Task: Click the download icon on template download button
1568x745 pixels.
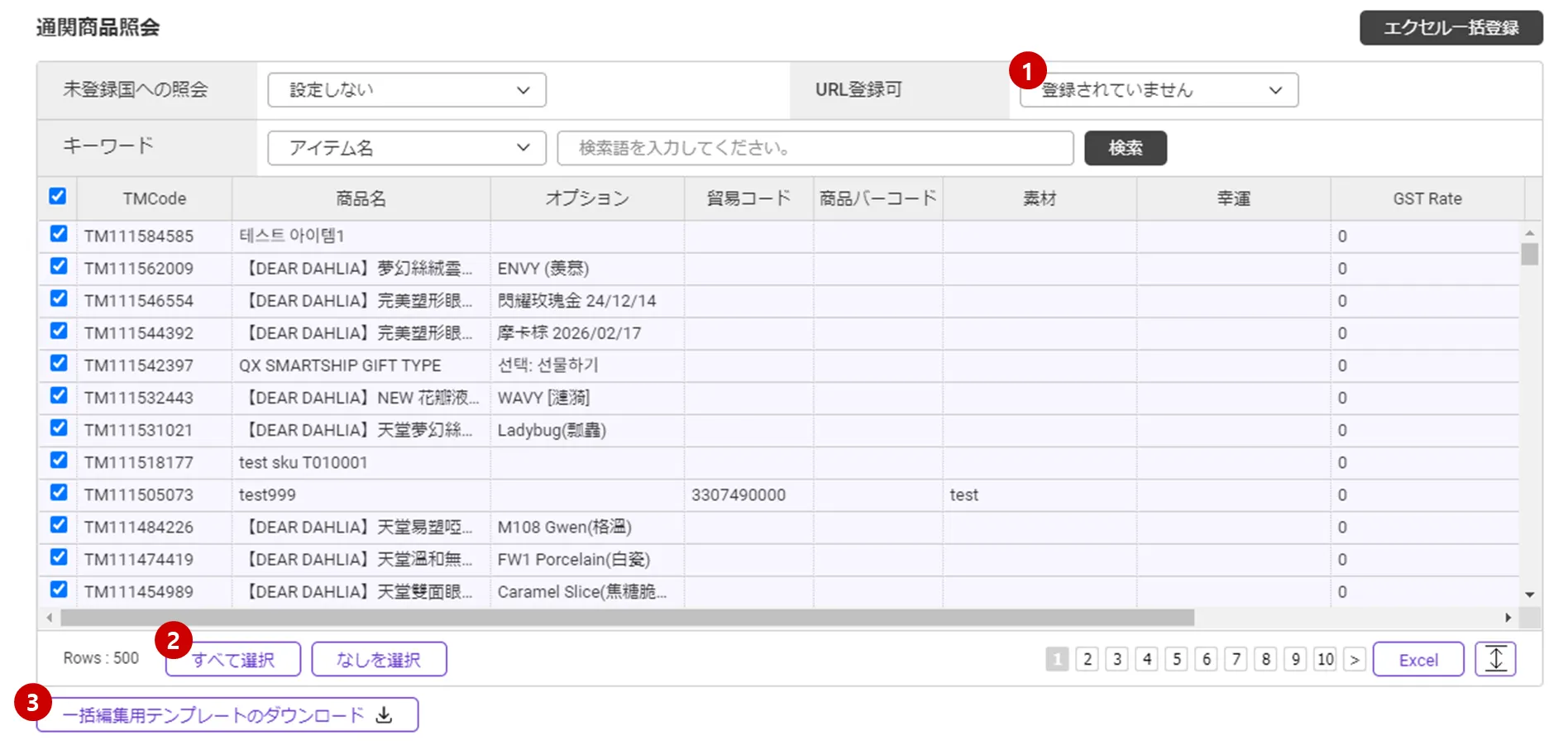Action: [384, 715]
